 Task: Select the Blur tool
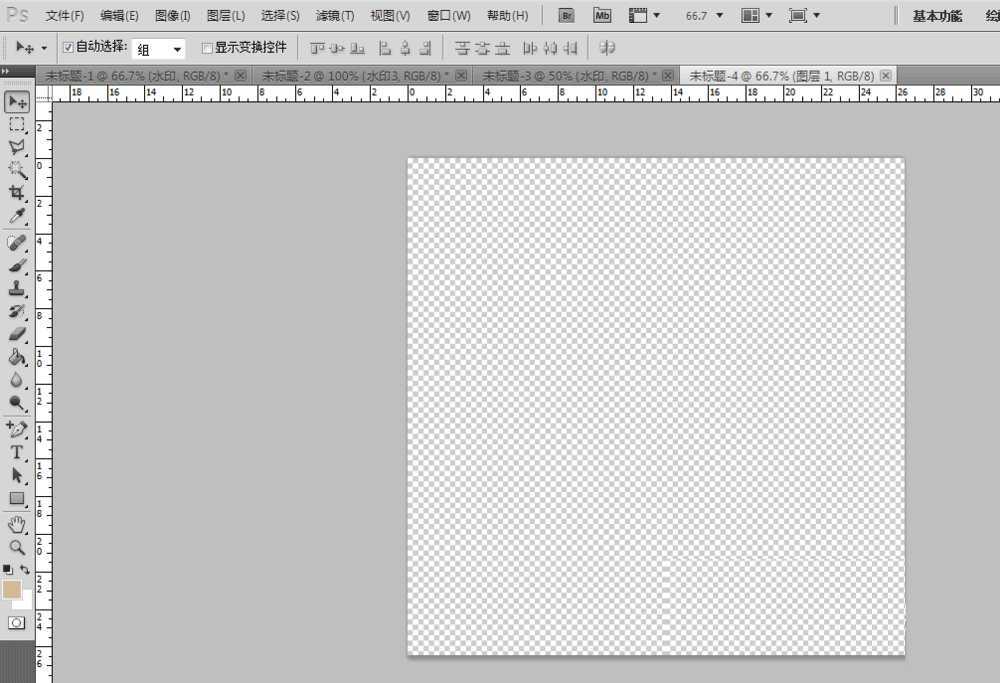click(17, 379)
